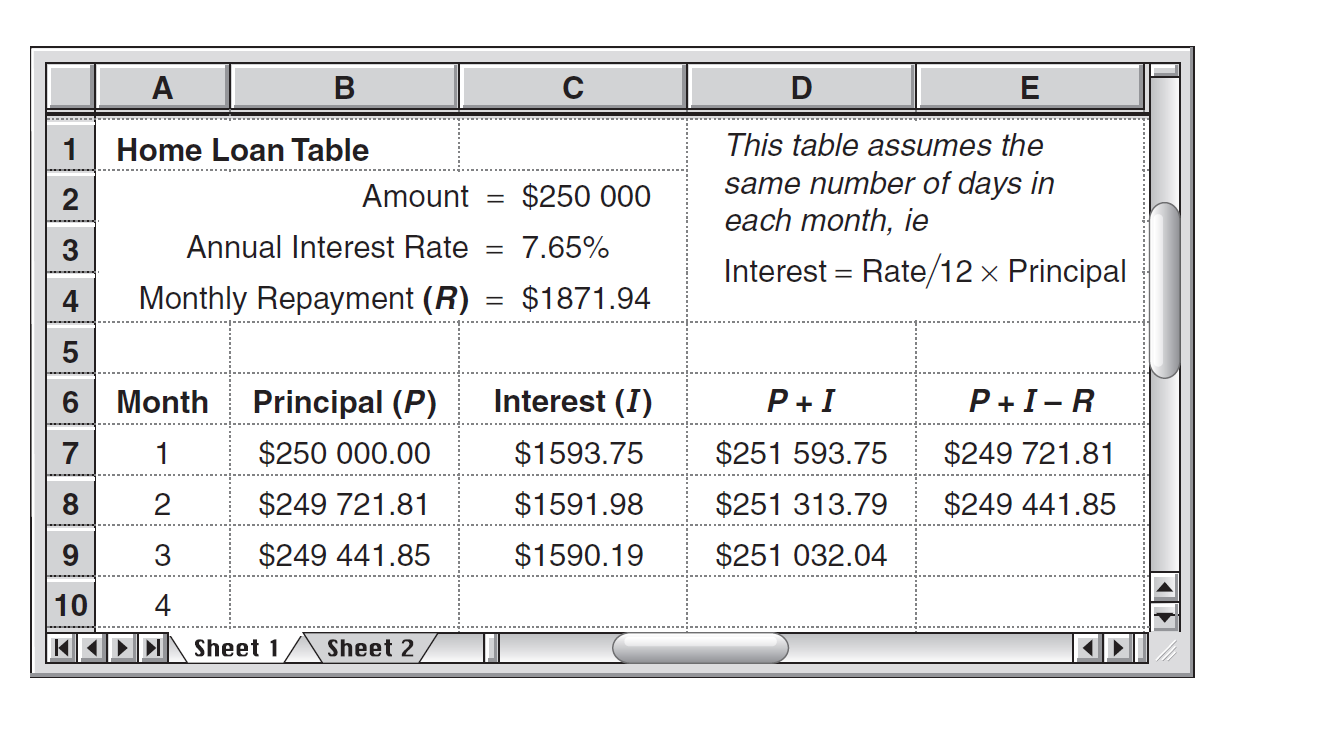This screenshot has height=733, width=1327.
Task: Click vertical scrollbar down arrow
Action: coord(1166,616)
